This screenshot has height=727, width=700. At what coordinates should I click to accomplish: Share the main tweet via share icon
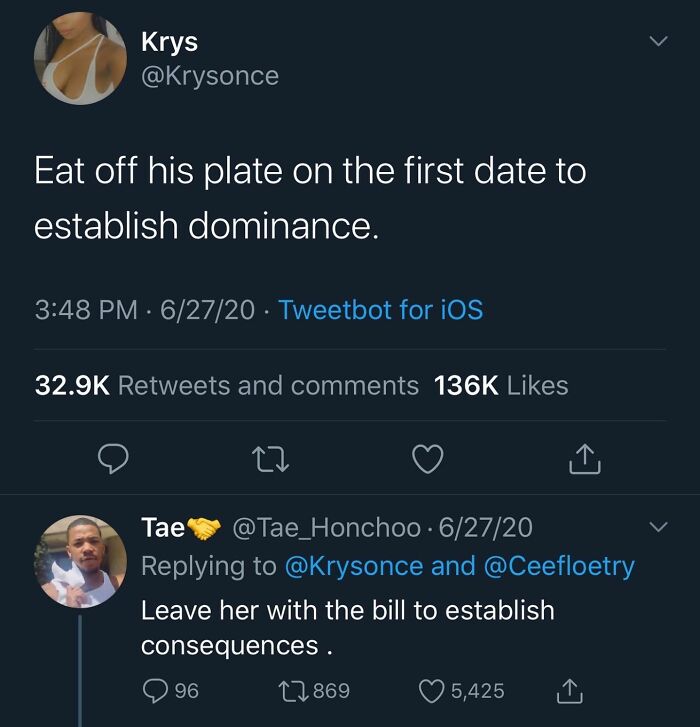pos(585,459)
